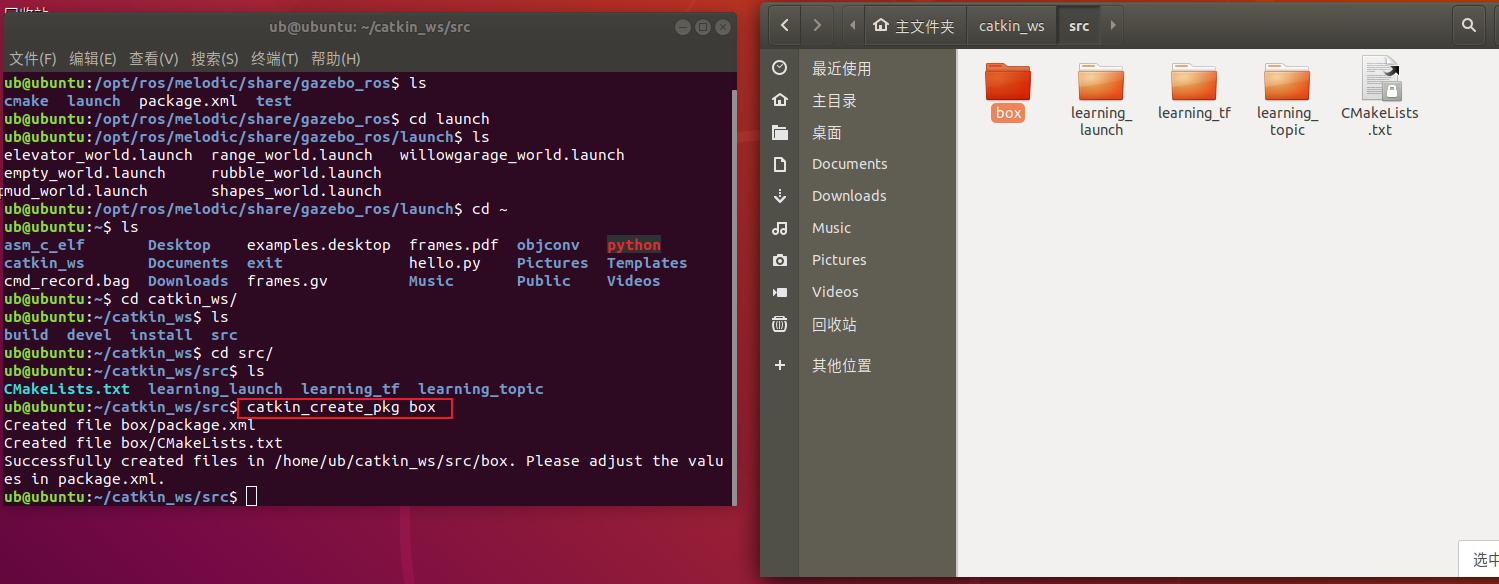Click the forward navigation arrow
1499x584 pixels.
pos(816,25)
